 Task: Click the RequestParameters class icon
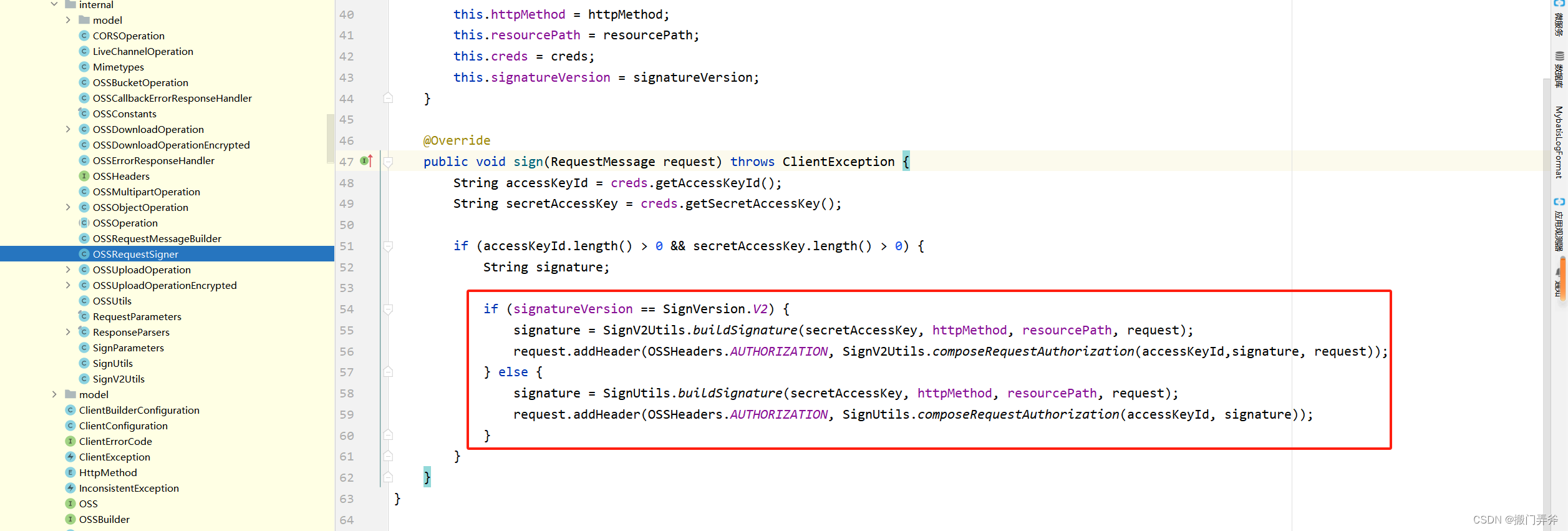[84, 316]
